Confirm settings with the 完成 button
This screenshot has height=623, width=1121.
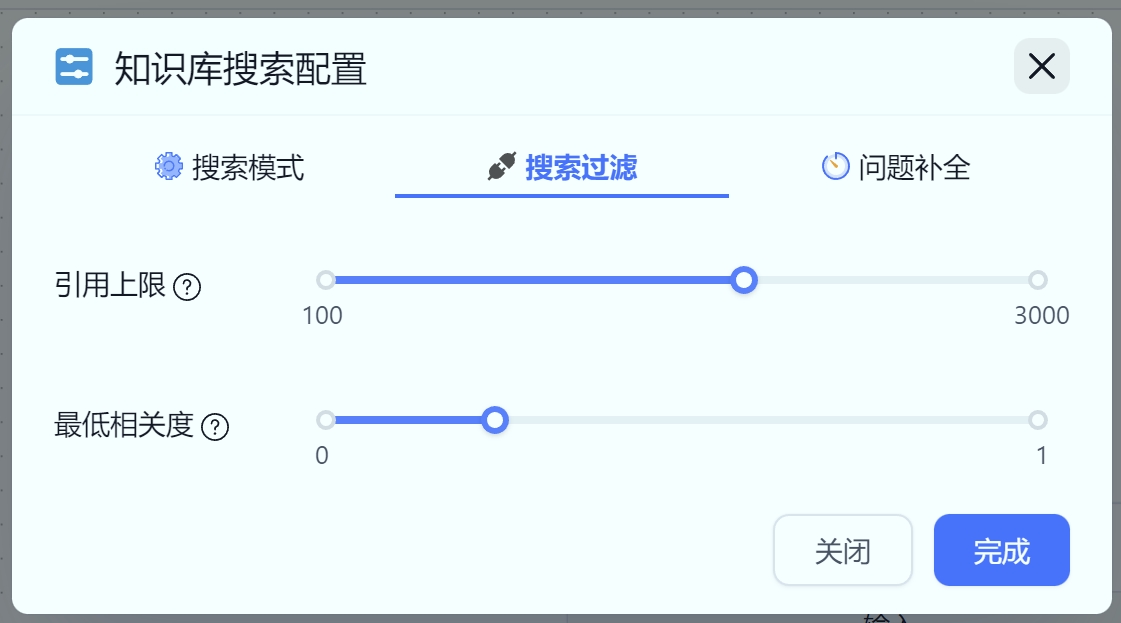click(1001, 551)
